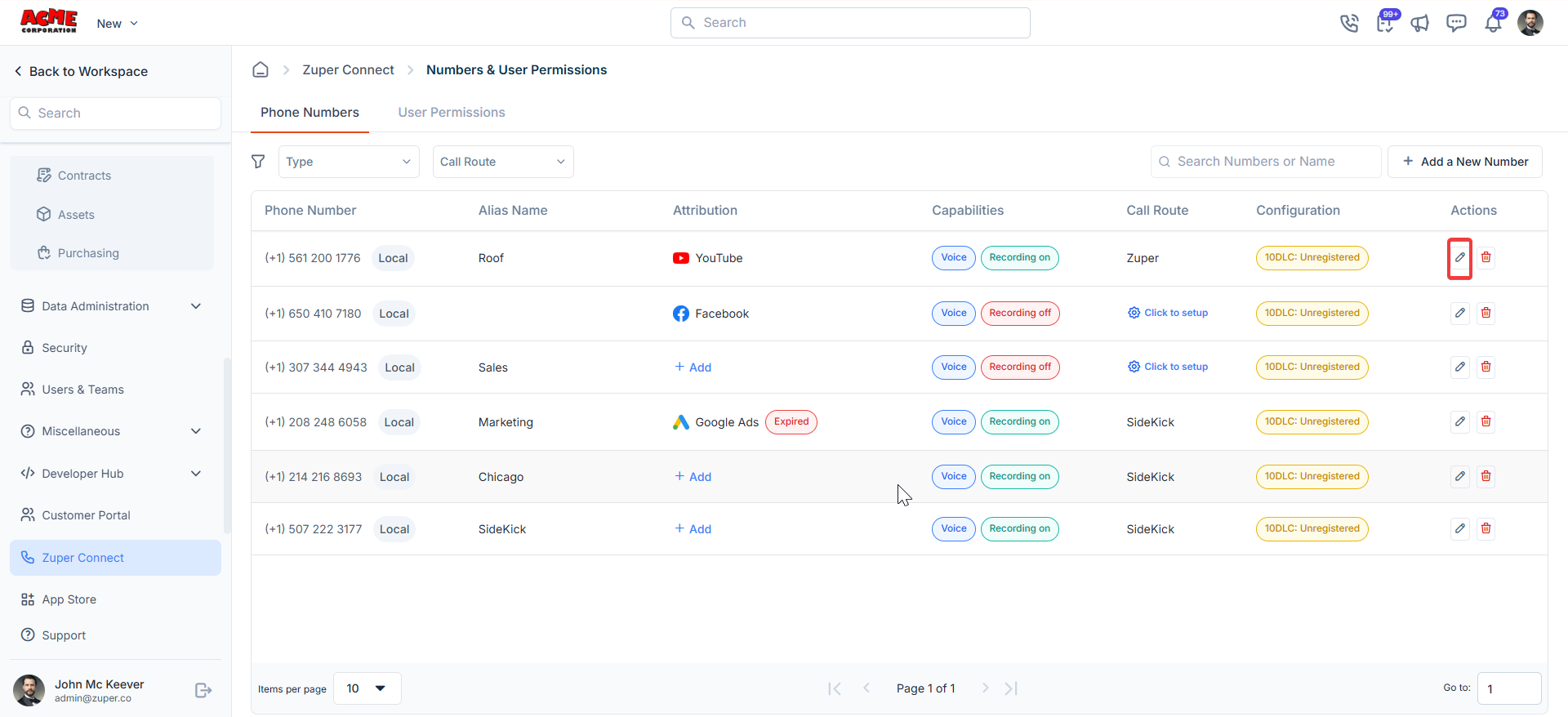The height and width of the screenshot is (717, 1568).
Task: Log out using the sidebar exit icon
Action: [x=203, y=691]
